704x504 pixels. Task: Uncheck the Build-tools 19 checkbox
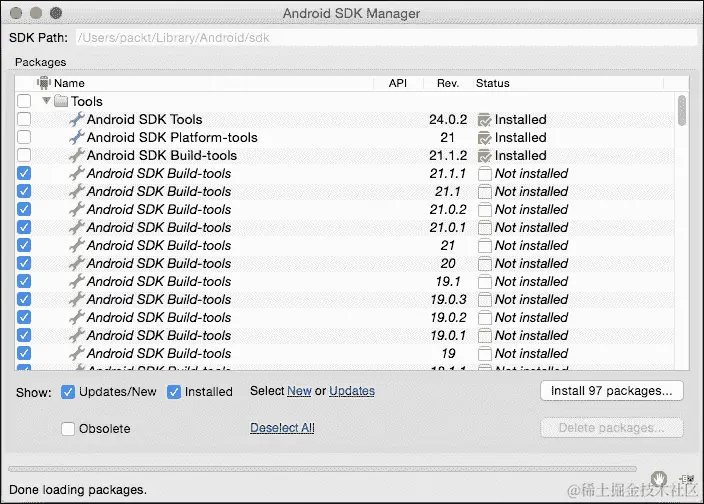24,353
